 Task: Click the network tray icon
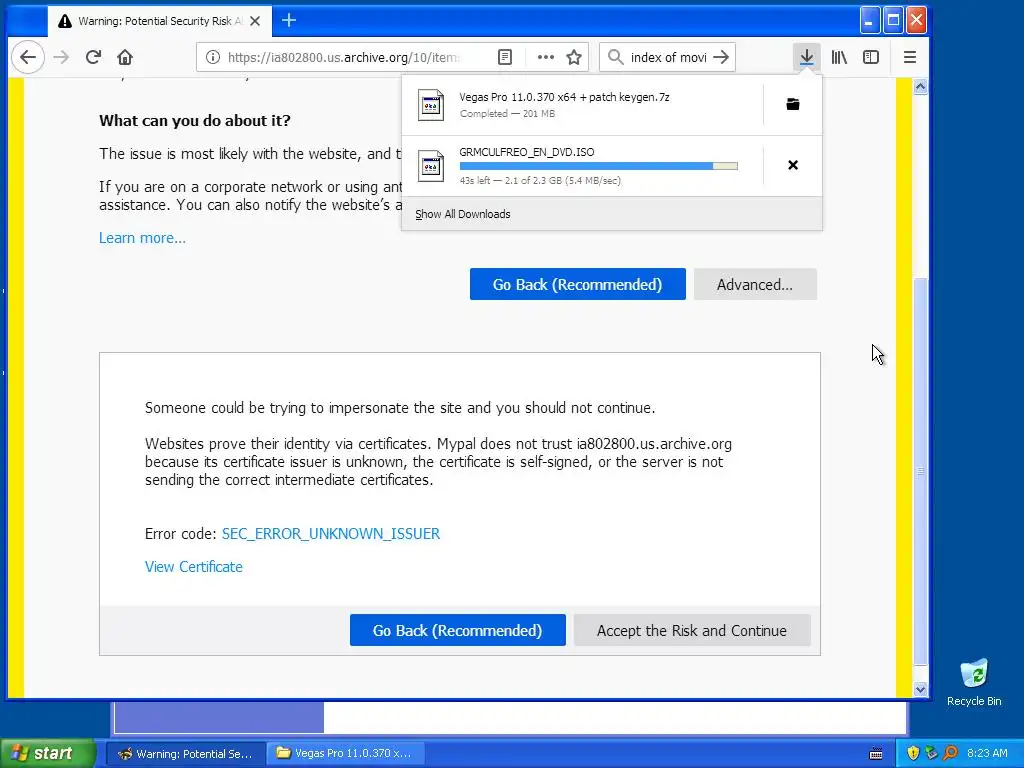coord(932,753)
